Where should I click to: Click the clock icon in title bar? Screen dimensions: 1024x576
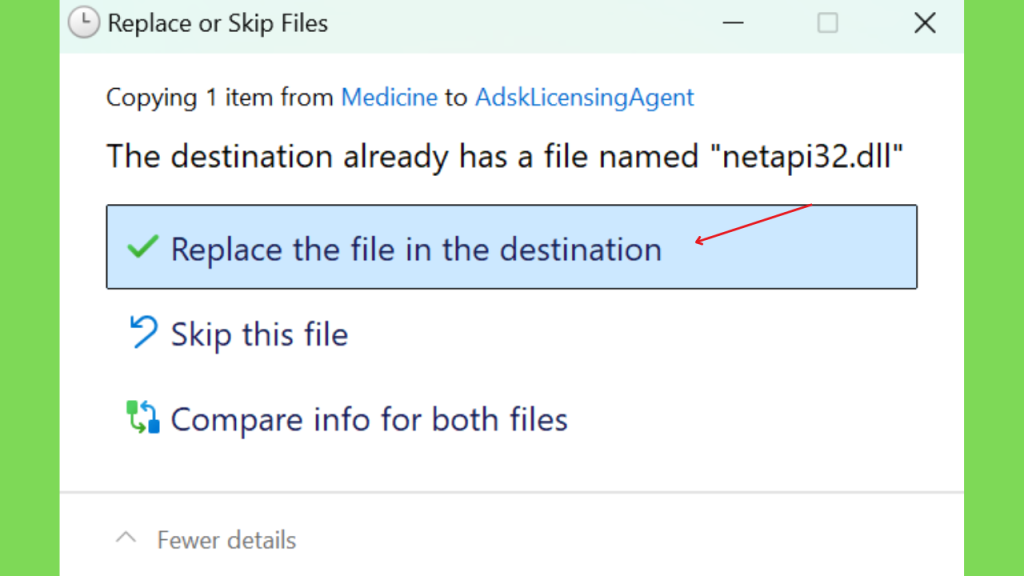[x=84, y=23]
